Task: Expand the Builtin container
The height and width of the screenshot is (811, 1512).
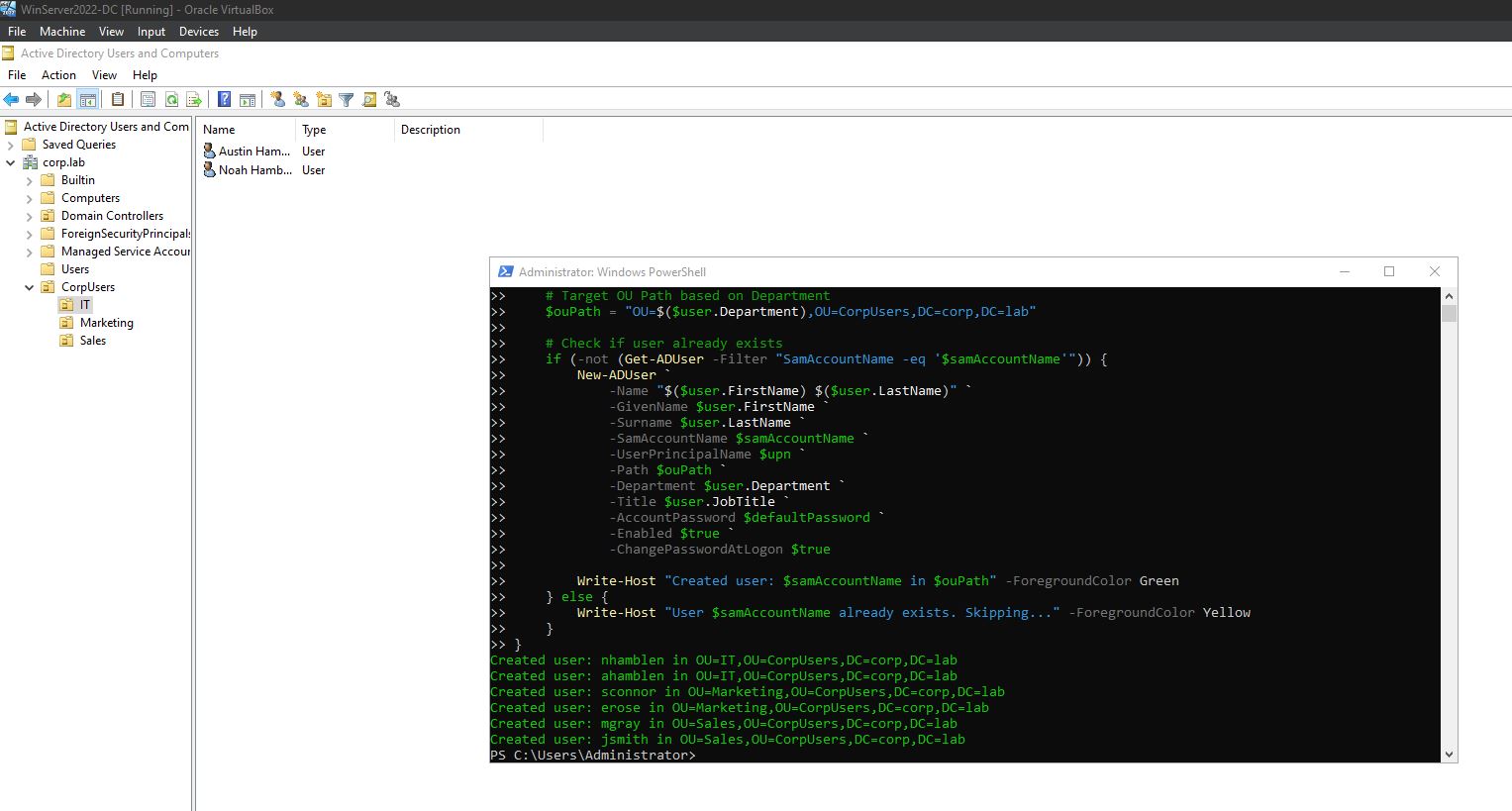Action: 29,180
